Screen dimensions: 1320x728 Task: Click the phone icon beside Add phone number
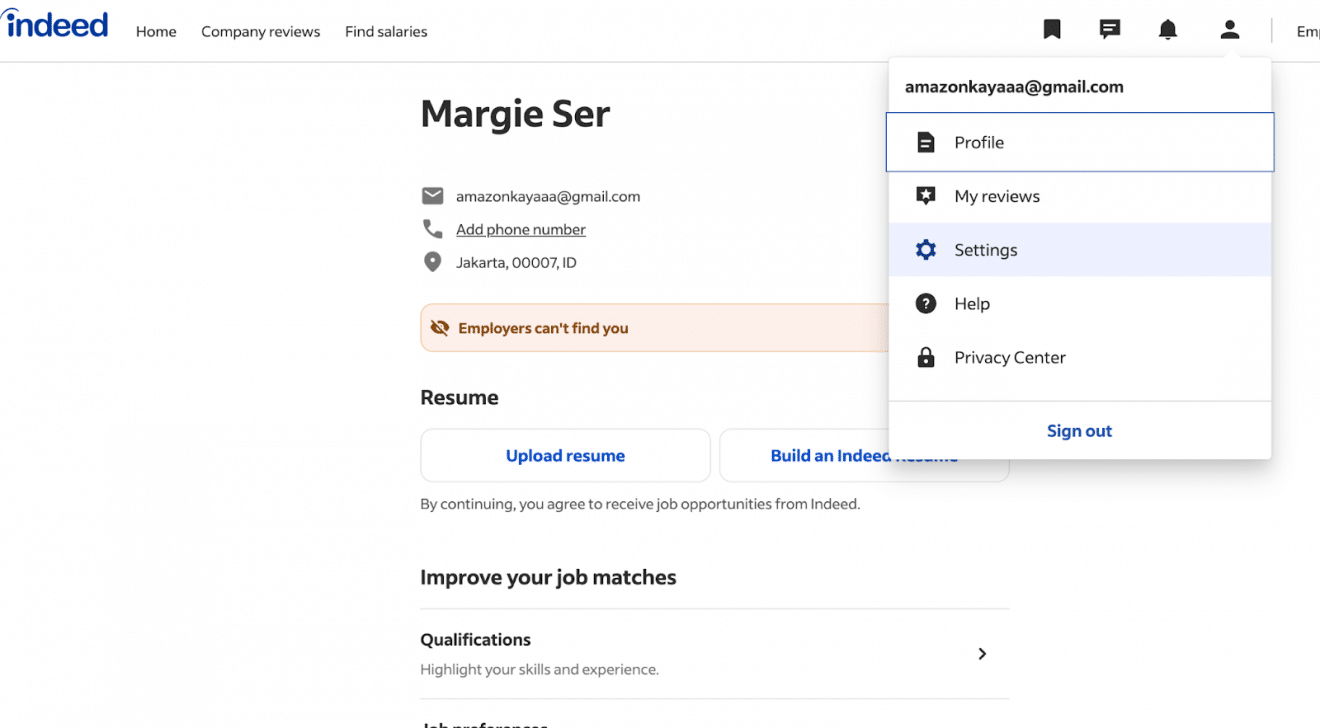pyautogui.click(x=432, y=228)
